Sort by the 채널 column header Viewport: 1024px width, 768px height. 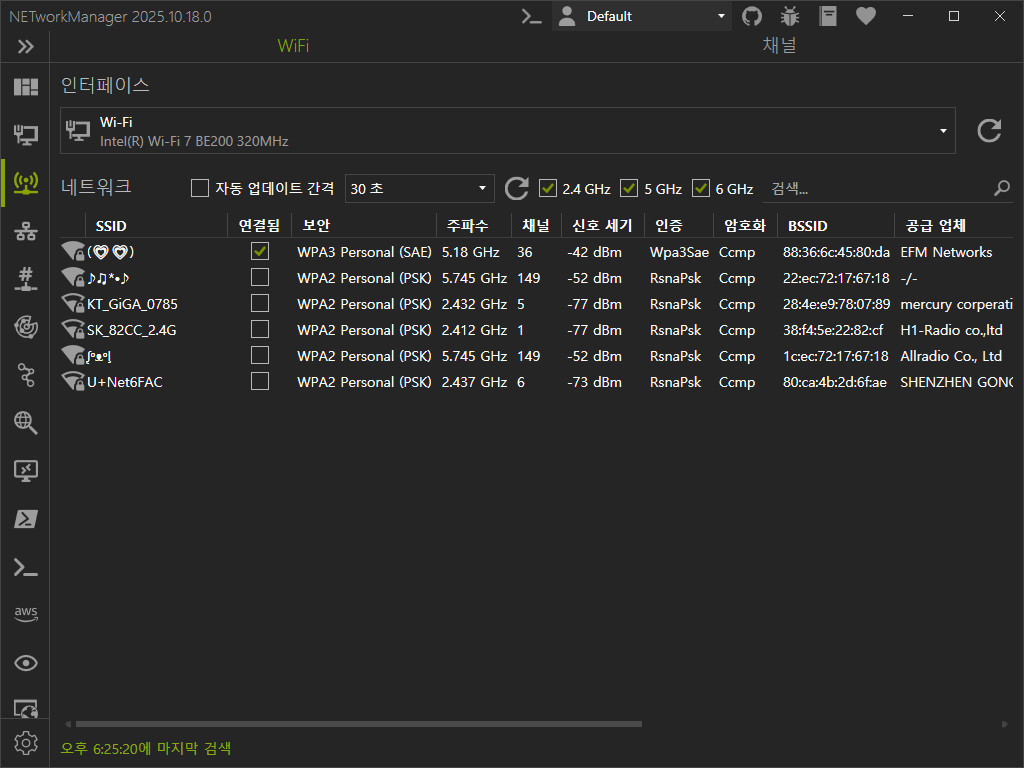pyautogui.click(x=536, y=226)
